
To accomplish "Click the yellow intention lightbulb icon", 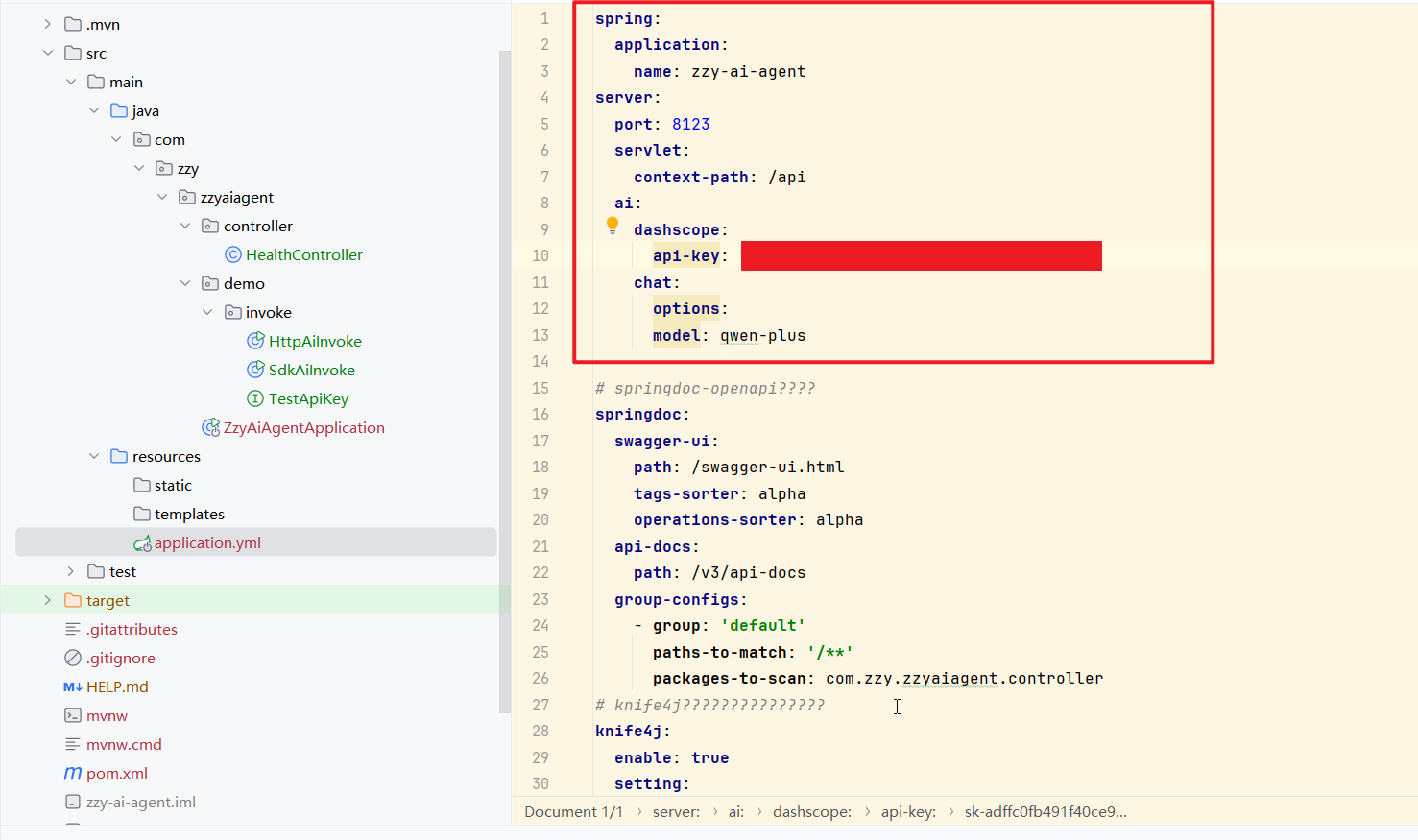I will [x=613, y=226].
